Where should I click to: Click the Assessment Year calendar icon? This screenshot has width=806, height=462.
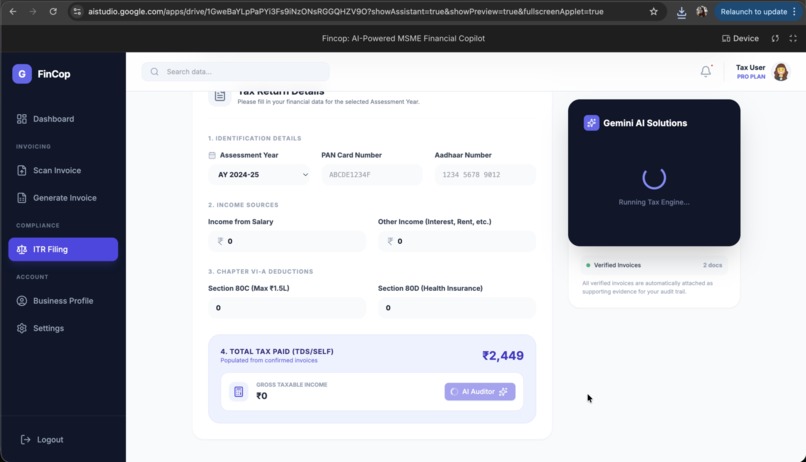pyautogui.click(x=212, y=155)
